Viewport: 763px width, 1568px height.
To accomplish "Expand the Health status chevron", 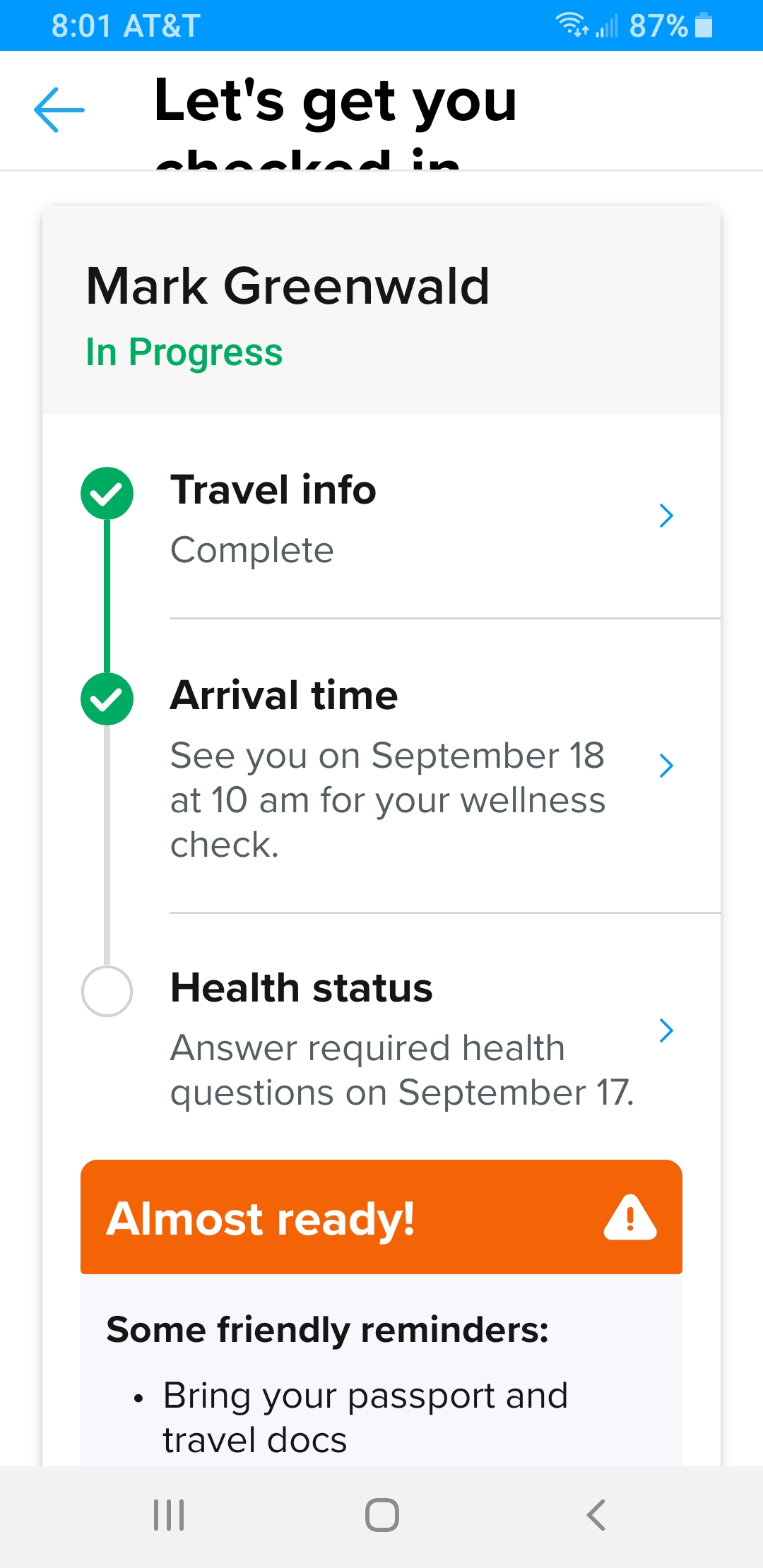I will (x=666, y=1031).
